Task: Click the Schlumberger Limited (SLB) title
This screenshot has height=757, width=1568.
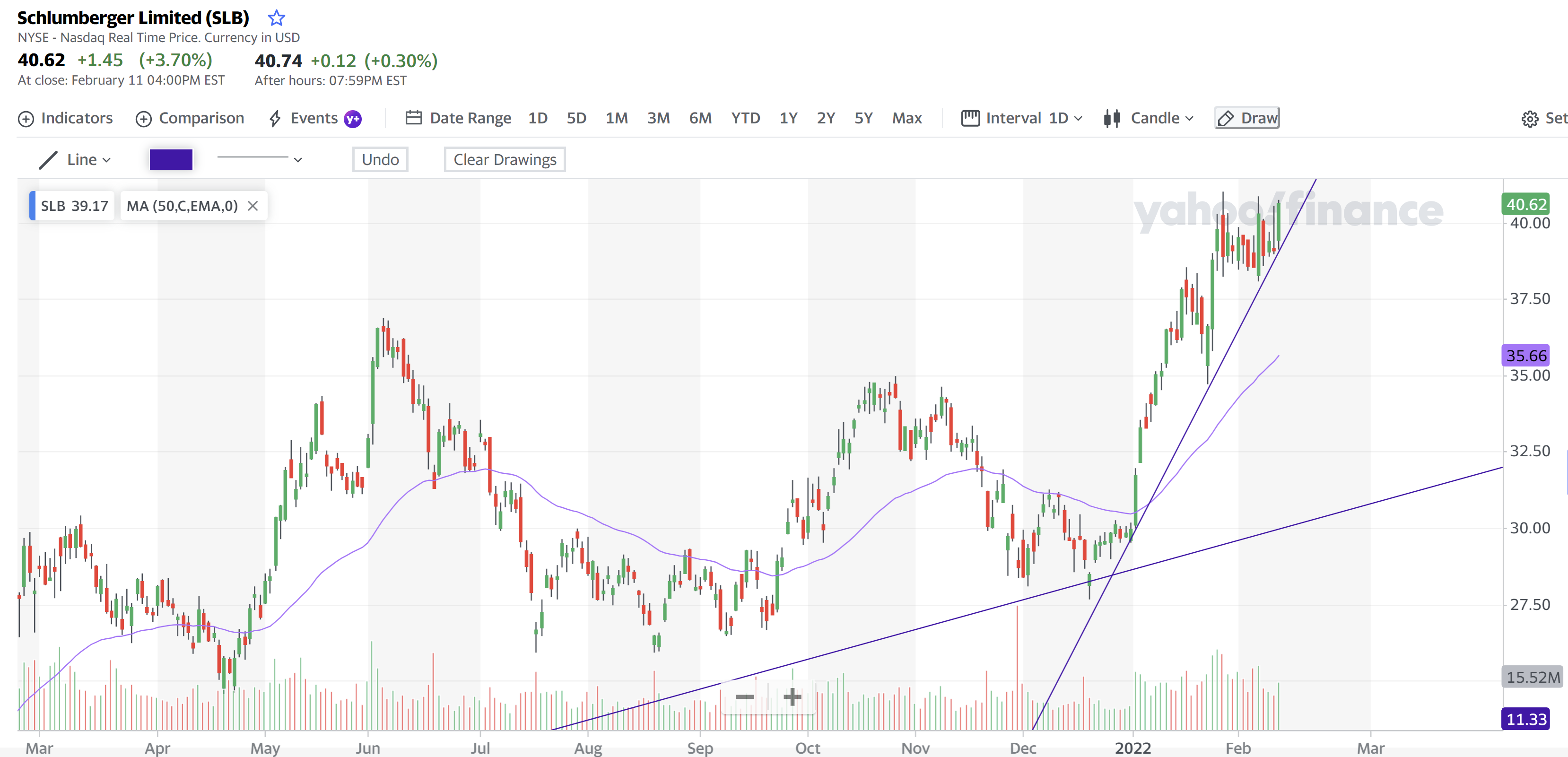Action: 133,17
